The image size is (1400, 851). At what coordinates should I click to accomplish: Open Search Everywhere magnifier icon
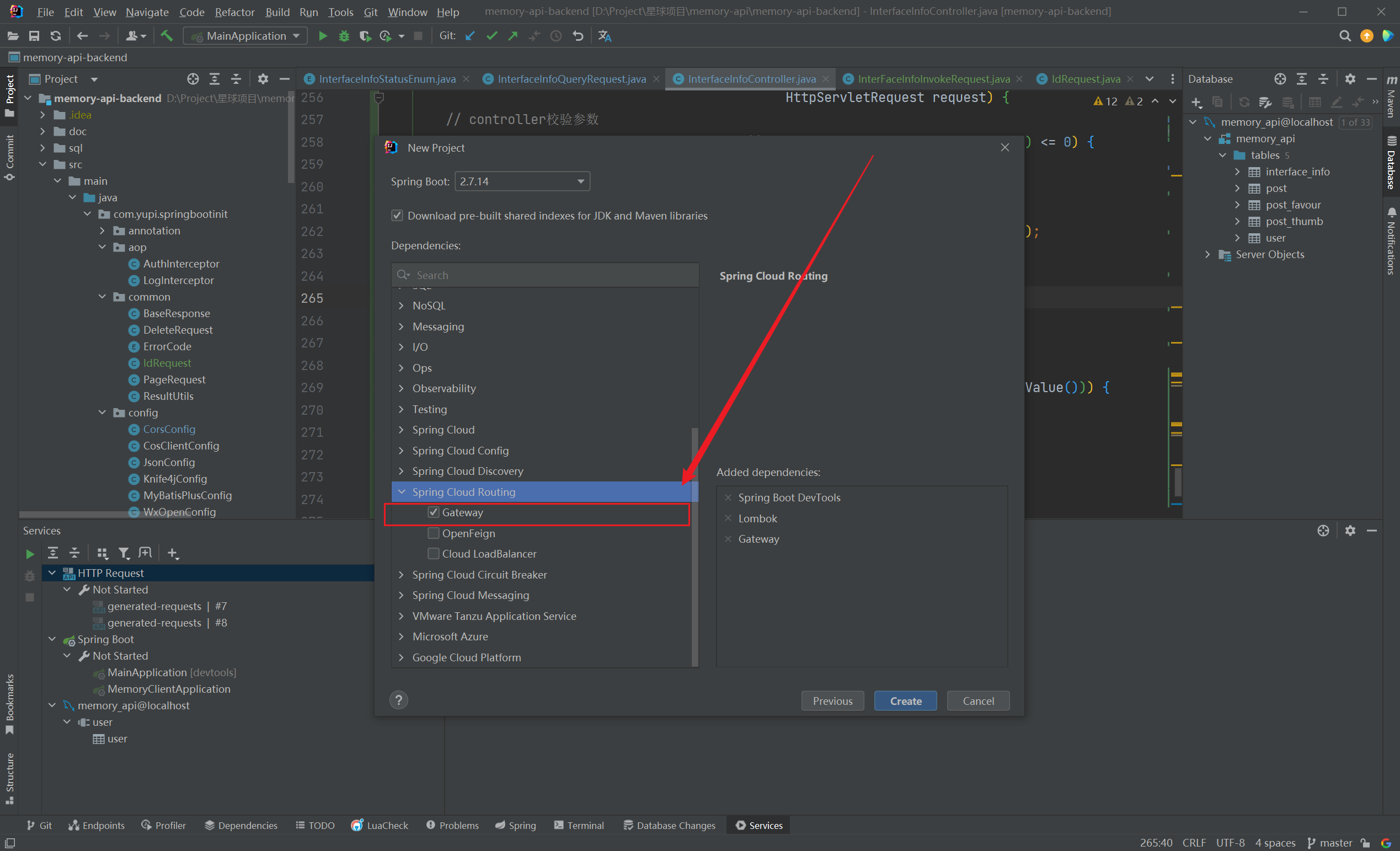click(x=1345, y=36)
